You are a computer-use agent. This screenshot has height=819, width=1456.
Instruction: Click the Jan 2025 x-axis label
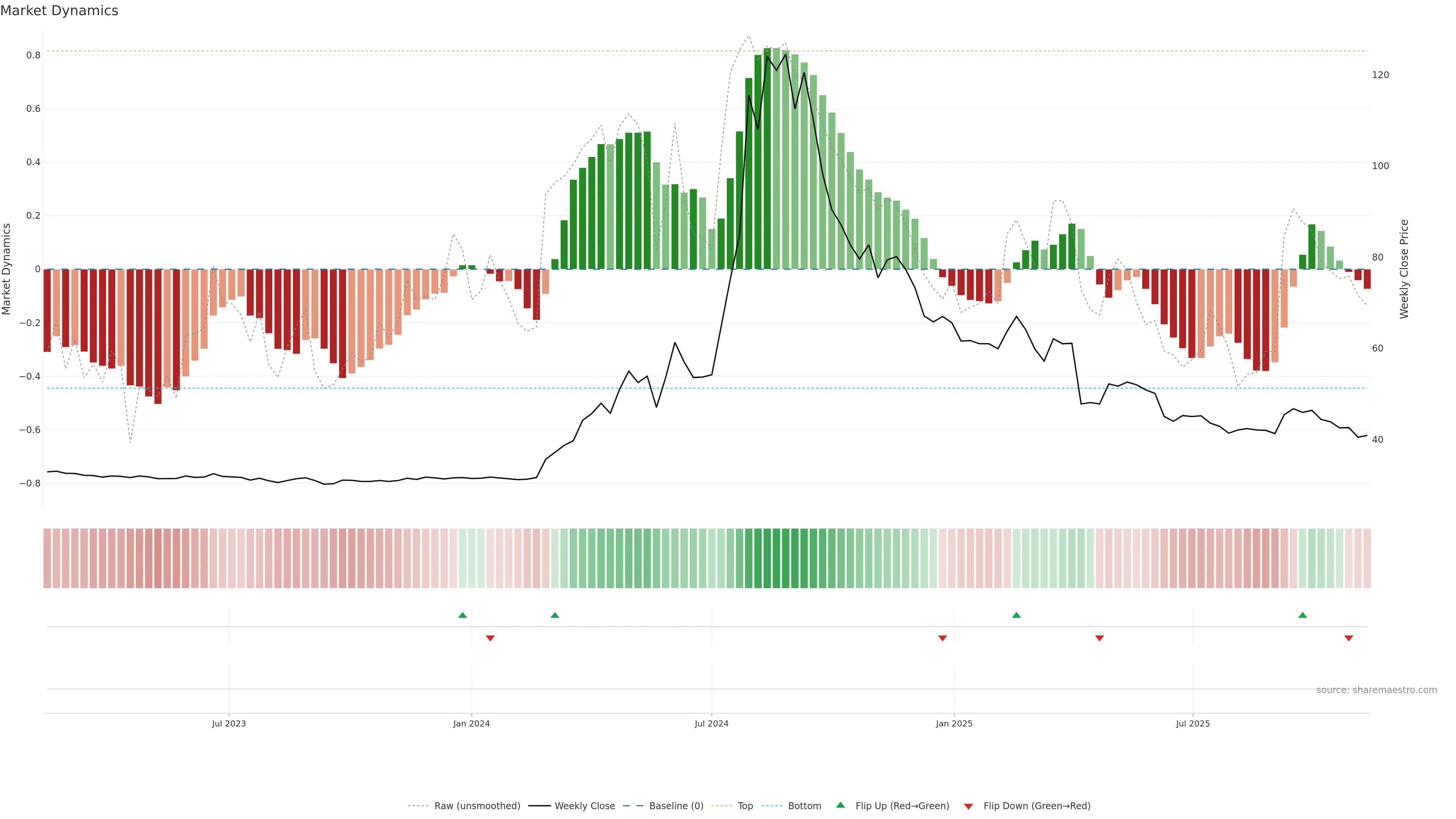point(954,723)
